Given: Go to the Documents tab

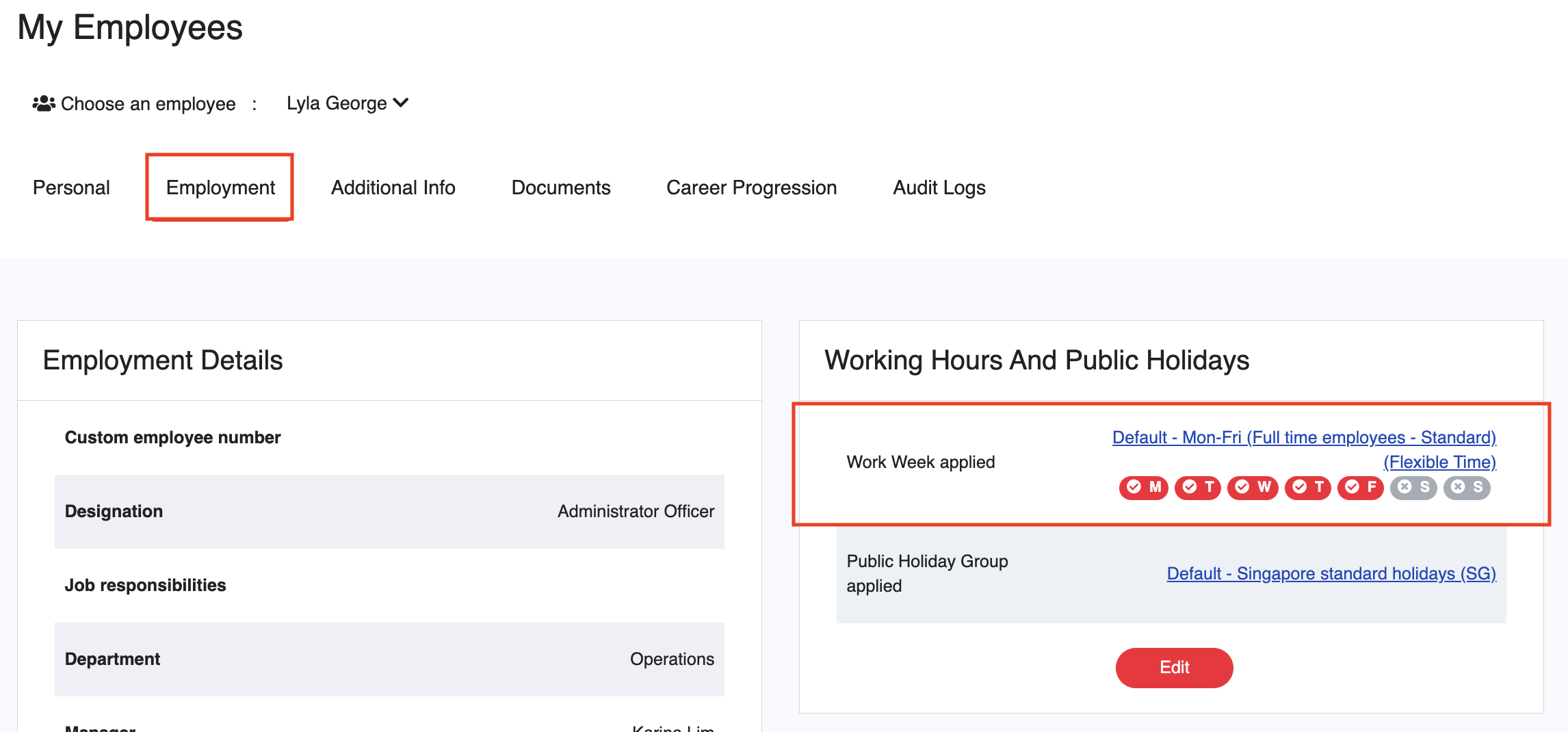Looking at the screenshot, I should coord(561,187).
